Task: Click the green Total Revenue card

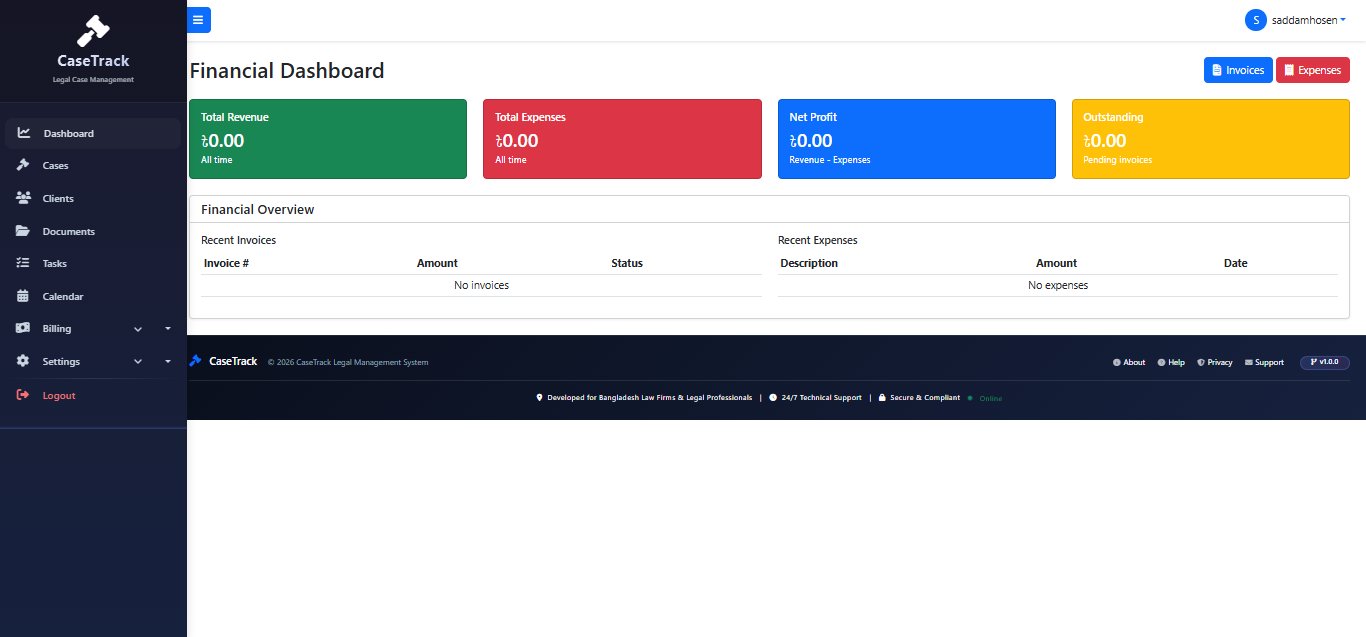Action: click(328, 139)
